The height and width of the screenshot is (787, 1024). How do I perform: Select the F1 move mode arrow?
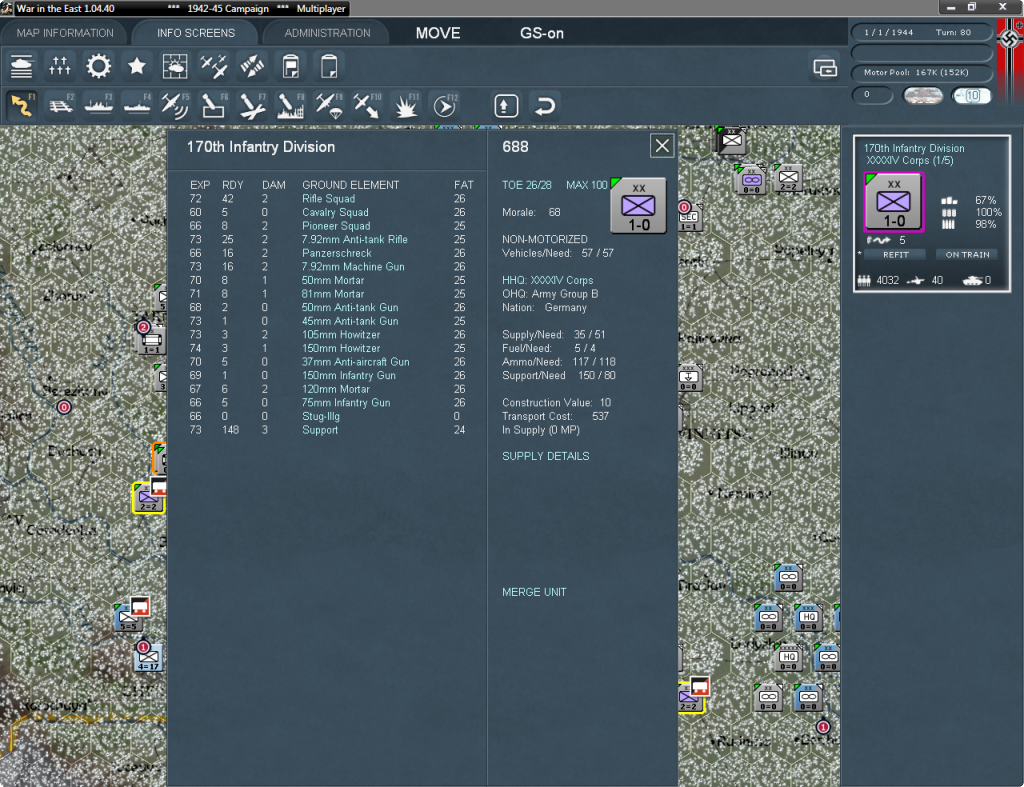tap(22, 106)
